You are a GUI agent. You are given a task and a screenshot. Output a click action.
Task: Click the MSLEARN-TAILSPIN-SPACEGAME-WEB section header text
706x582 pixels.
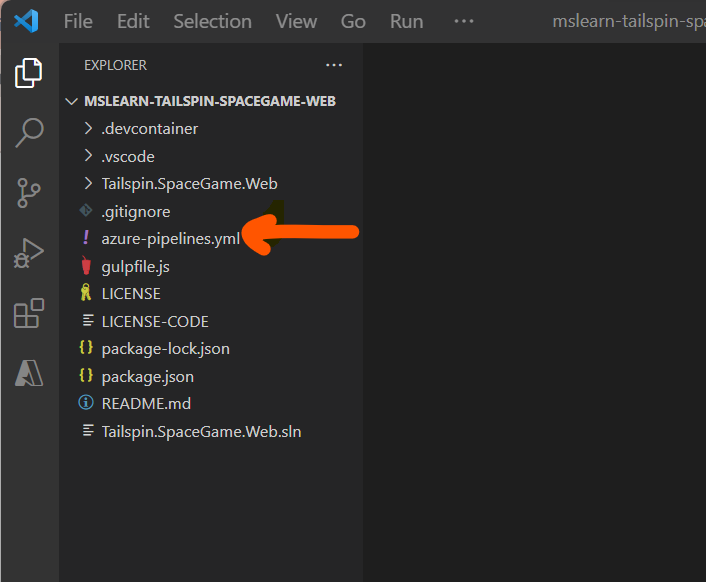tap(210, 101)
